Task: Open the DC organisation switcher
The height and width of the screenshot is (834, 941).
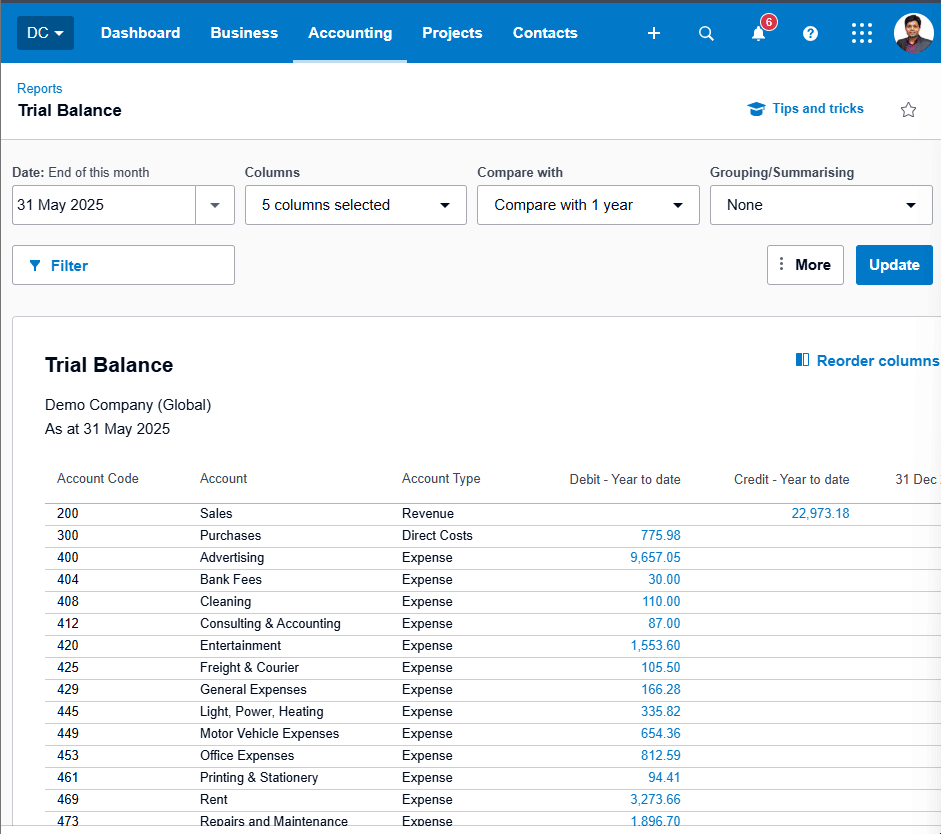Action: 45,33
